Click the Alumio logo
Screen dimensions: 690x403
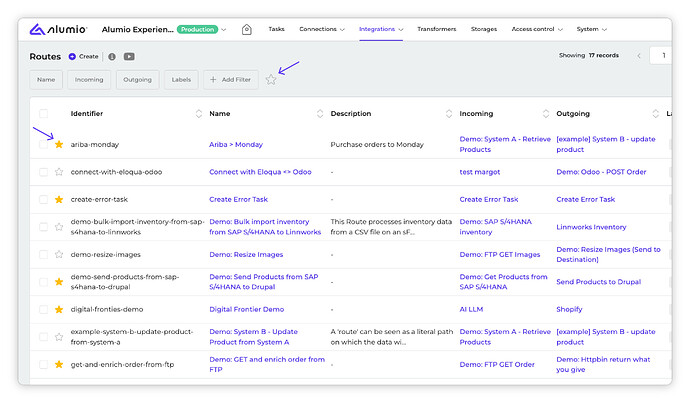click(x=58, y=29)
